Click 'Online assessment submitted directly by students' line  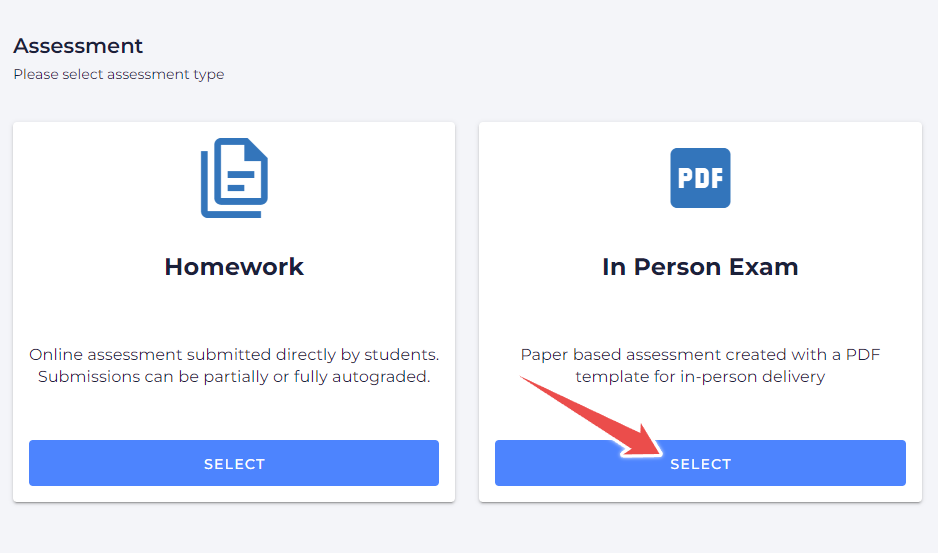click(x=234, y=355)
